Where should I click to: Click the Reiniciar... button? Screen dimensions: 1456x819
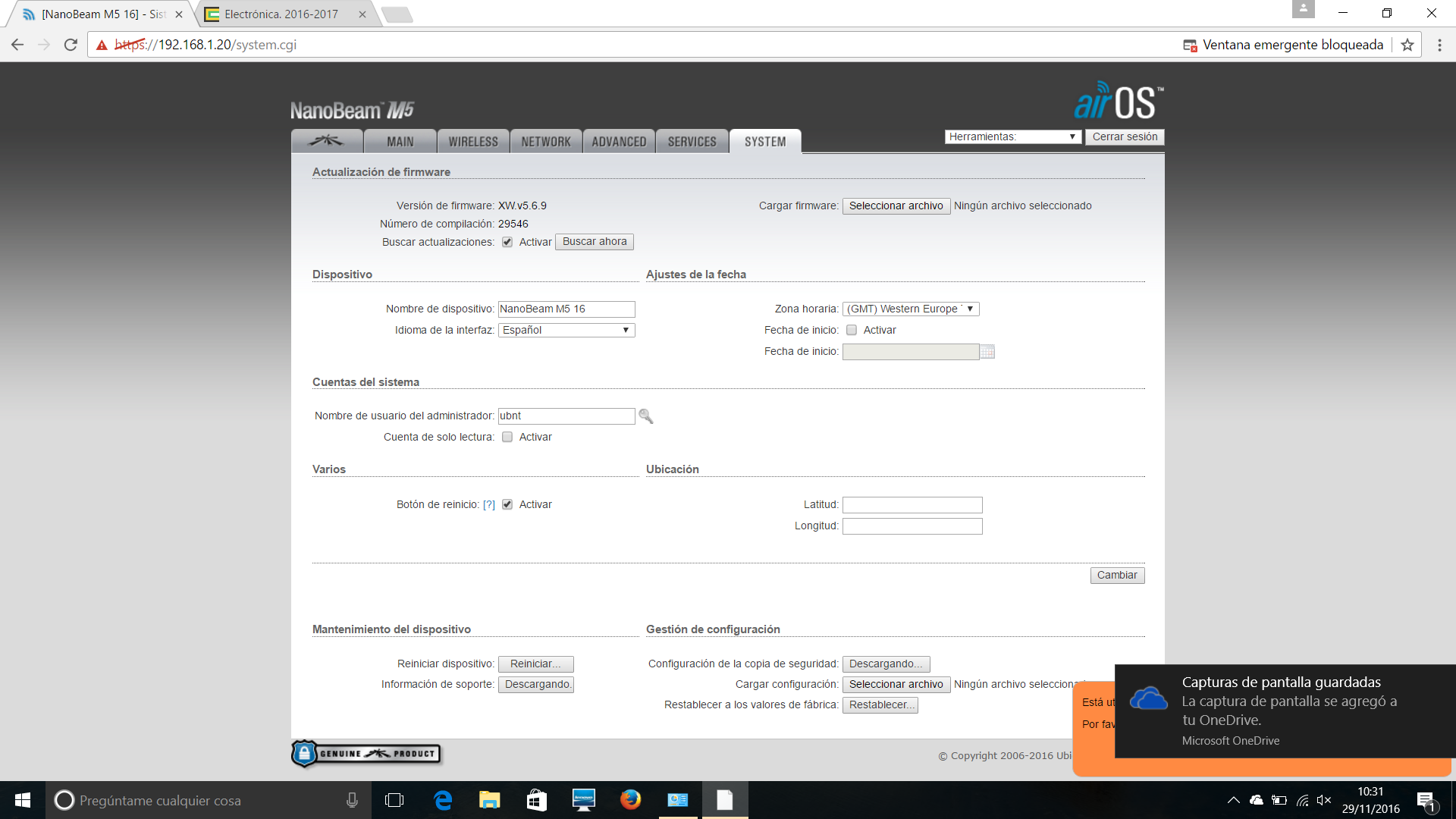click(535, 664)
